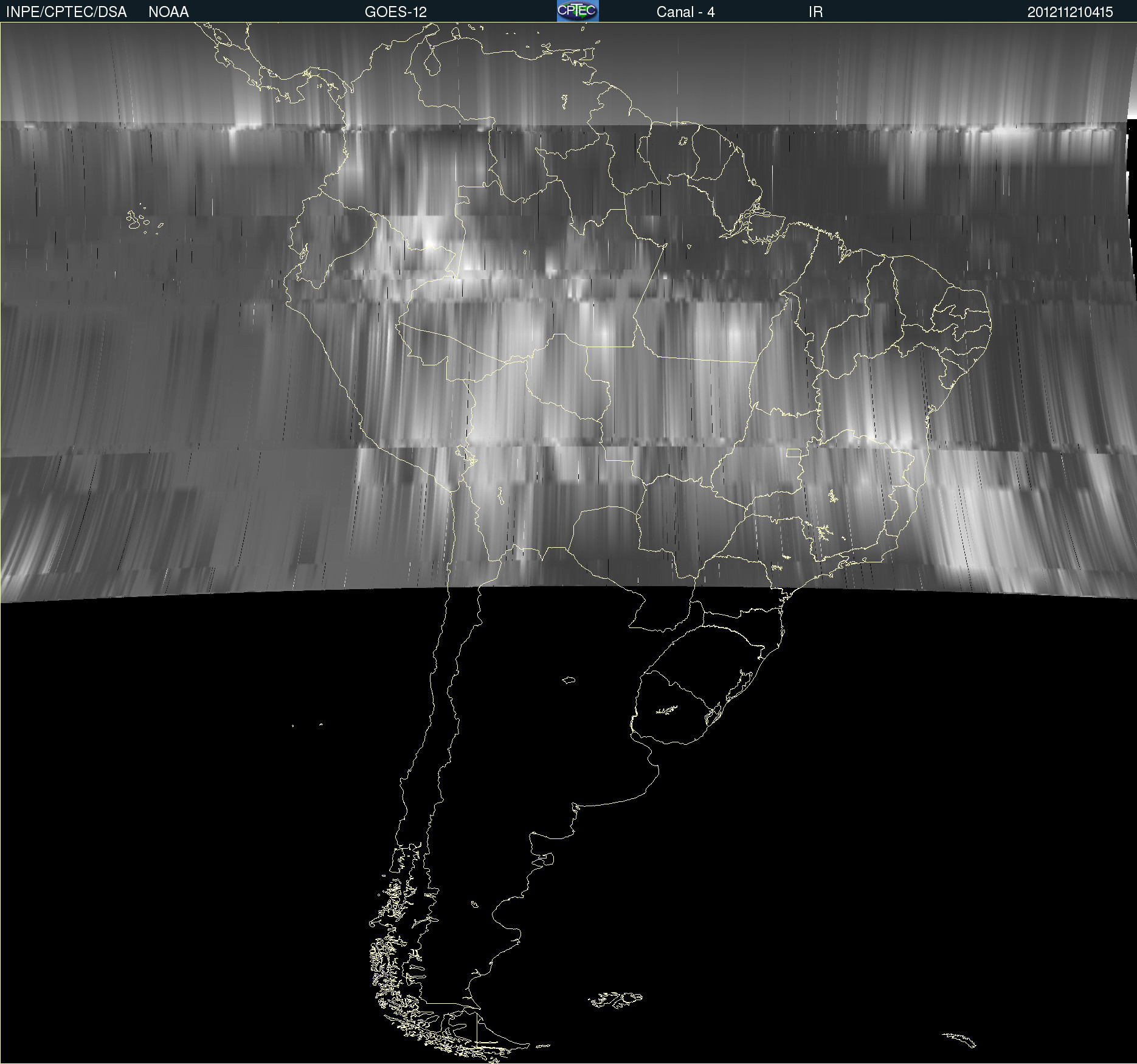Viewport: 1137px width, 1064px height.
Task: Click inside the Lake Maracaibo outline
Action: pos(432,62)
